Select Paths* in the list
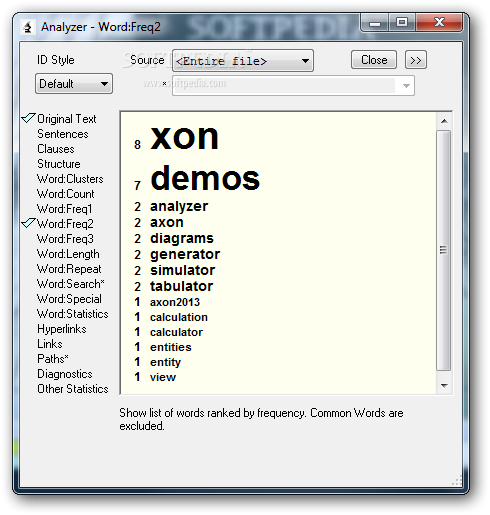The width and height of the screenshot is (490, 515). [x=53, y=359]
